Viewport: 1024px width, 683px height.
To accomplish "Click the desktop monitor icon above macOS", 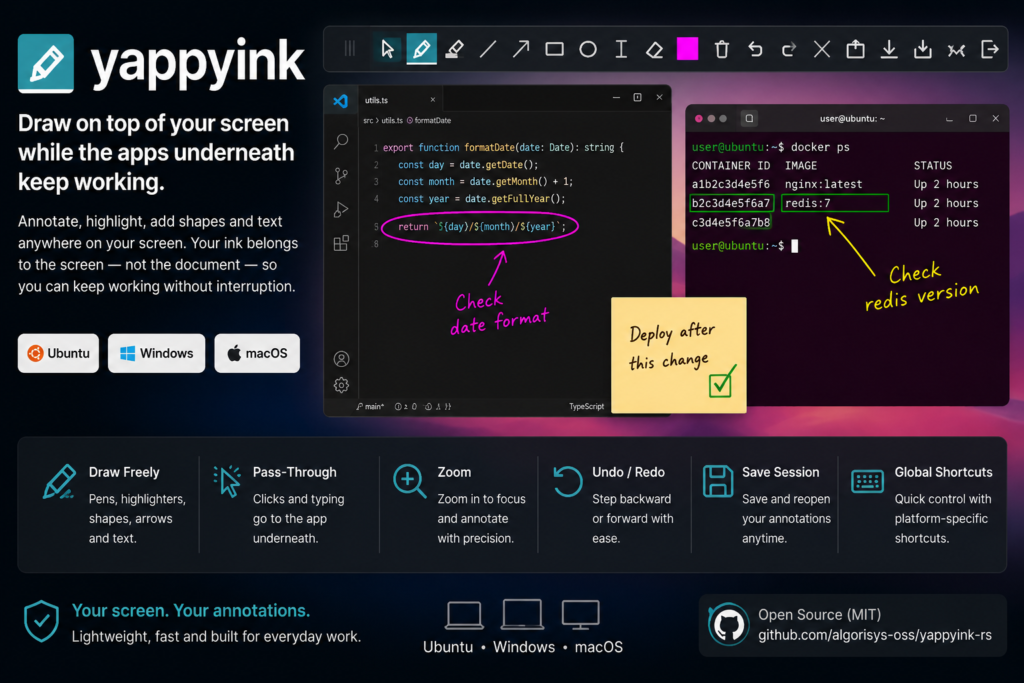I will pos(581,615).
